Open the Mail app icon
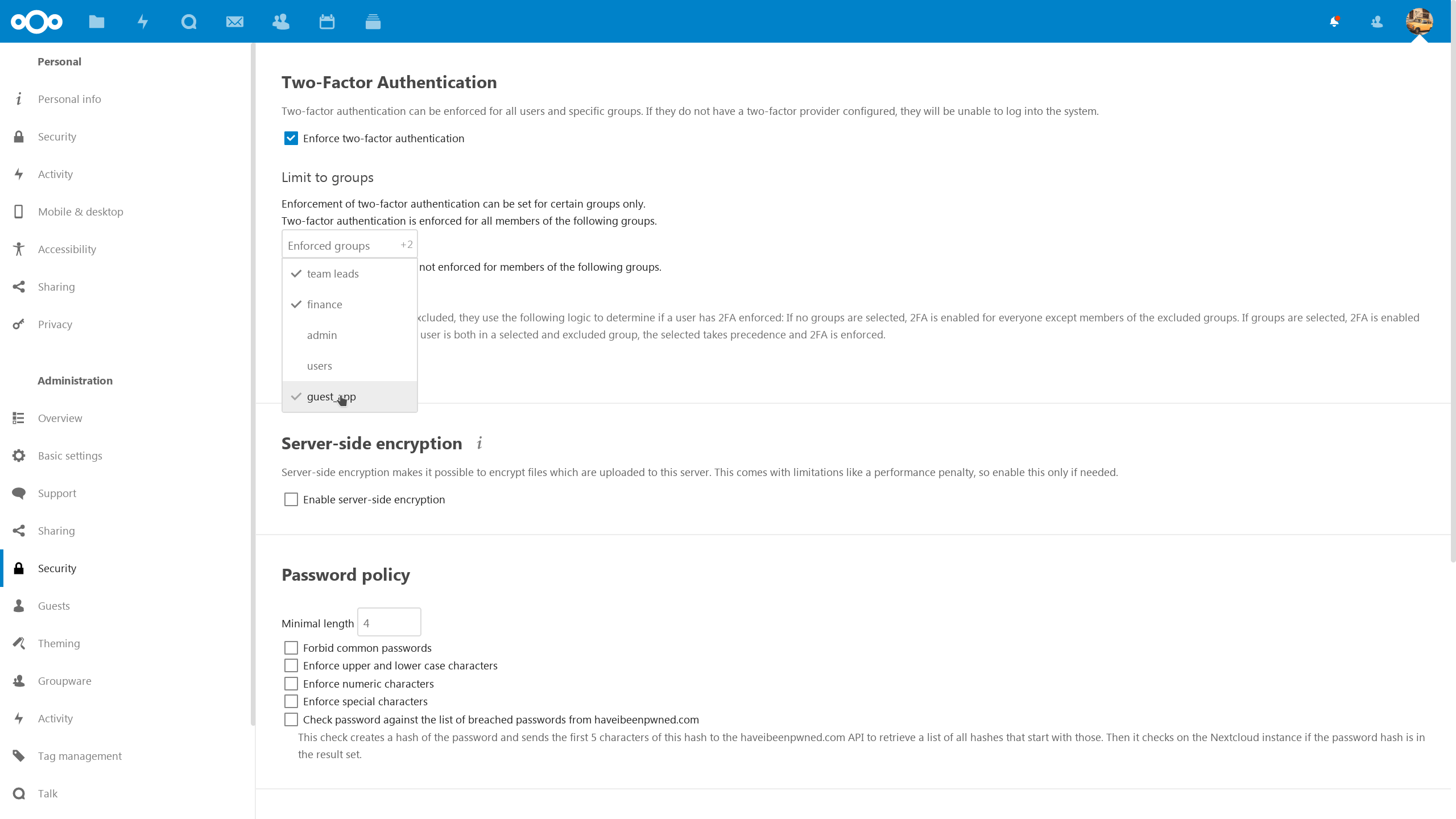The height and width of the screenshot is (819, 1456). 235,22
